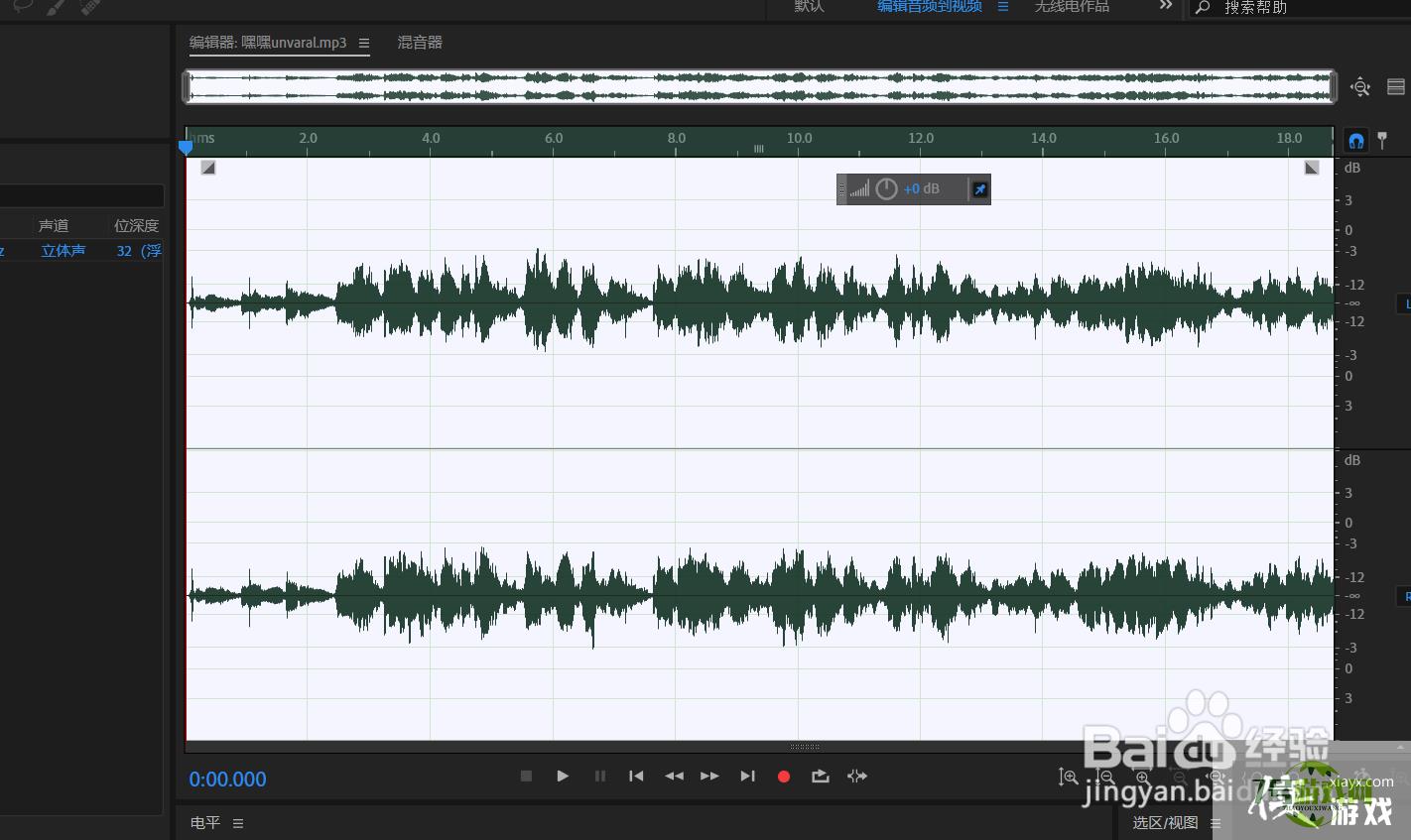Click the HUD amplitude adjust knob
This screenshot has width=1411, height=840.
point(886,188)
